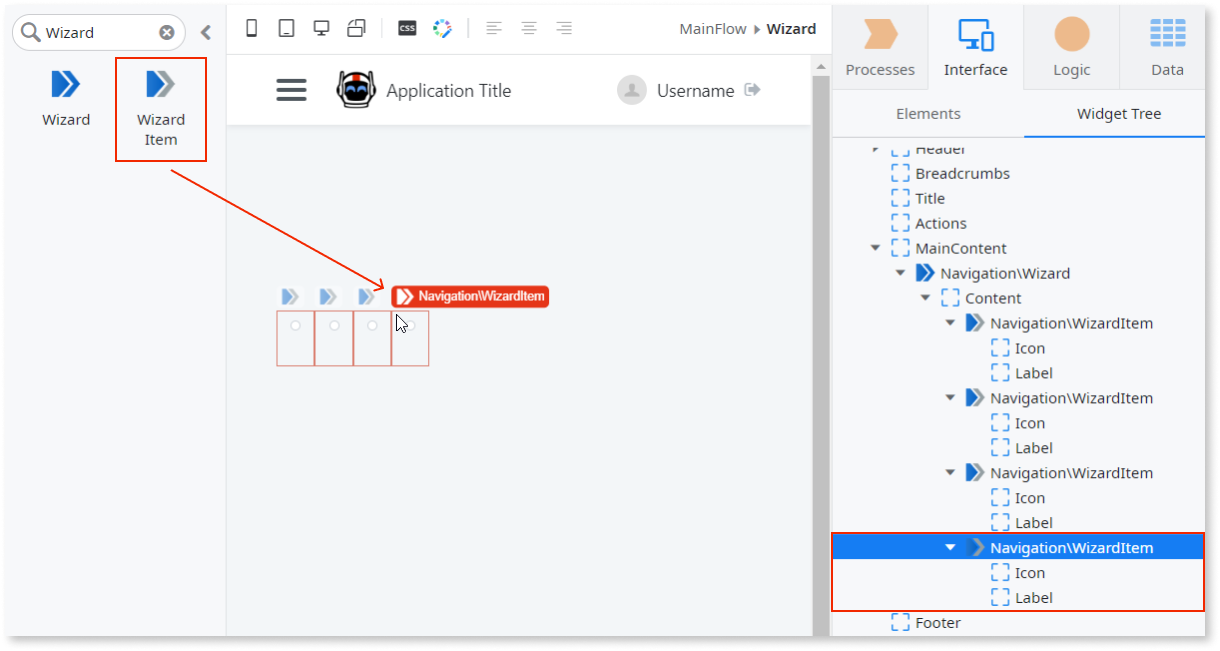Select radio button in first wizard step

coord(295,324)
